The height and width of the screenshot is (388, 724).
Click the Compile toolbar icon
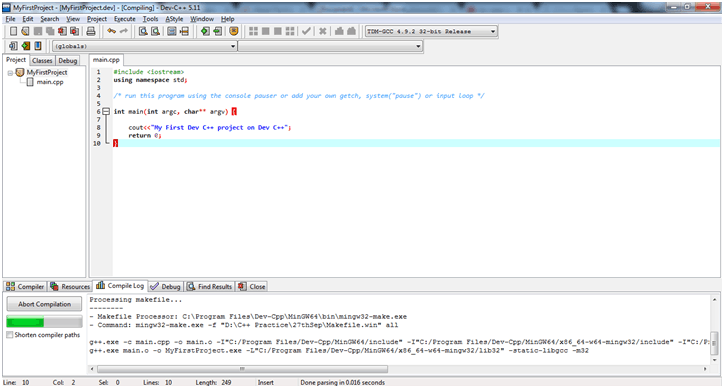click(x=253, y=31)
